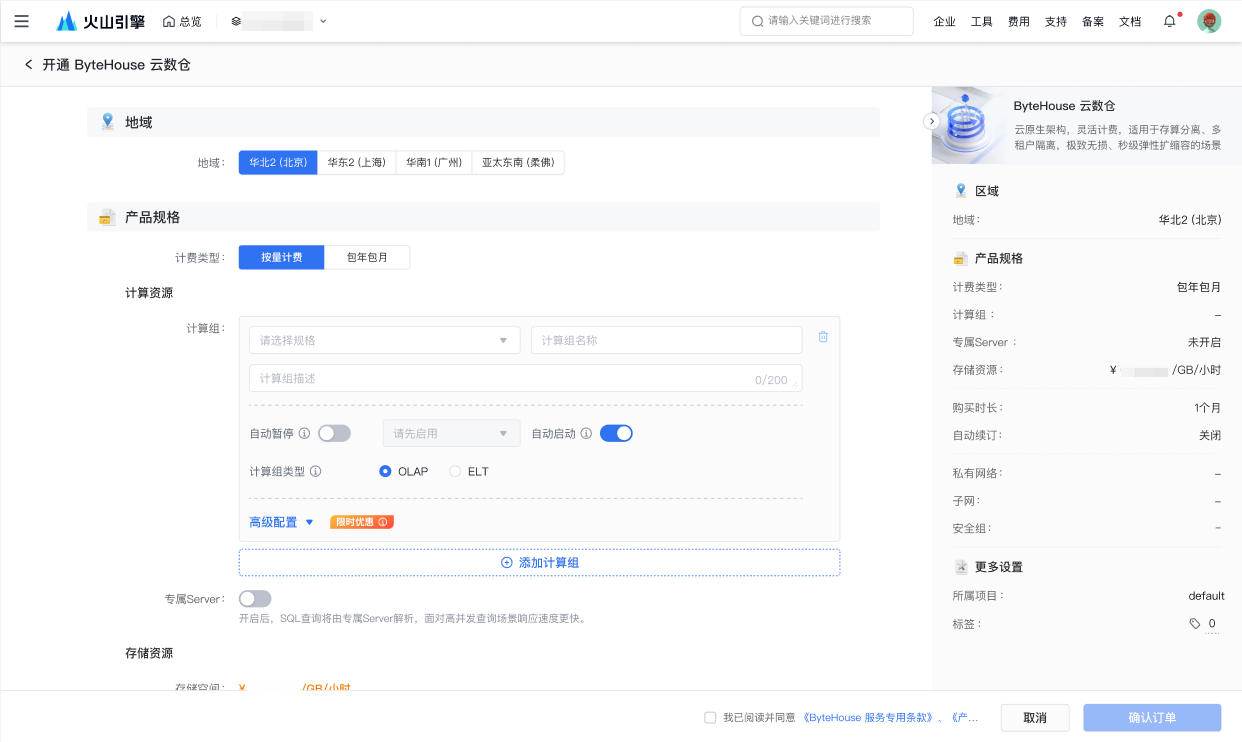Click the 计算组描述 description field
Viewport: 1242px width, 742px height.
coord(525,379)
